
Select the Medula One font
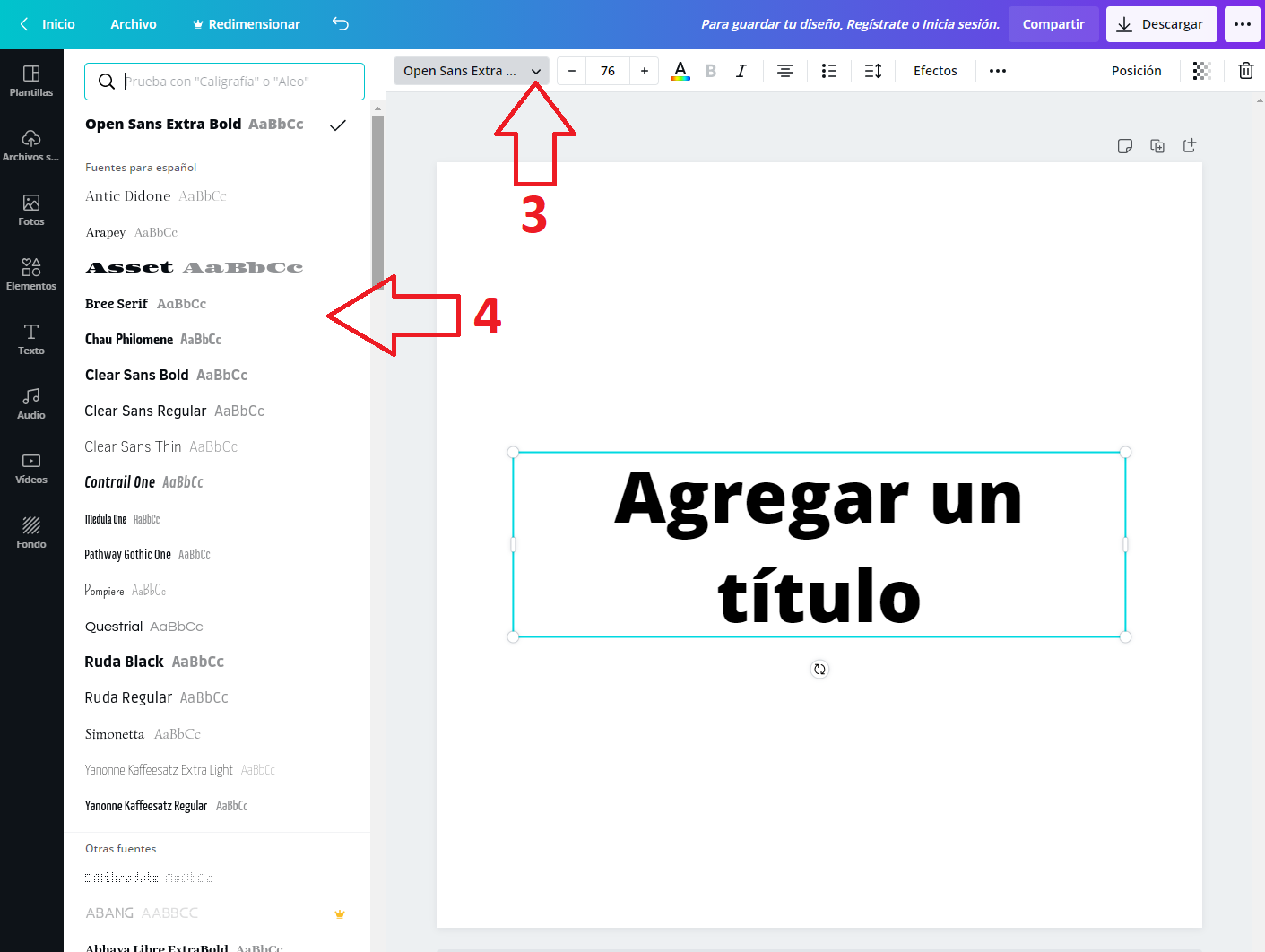pos(217,519)
